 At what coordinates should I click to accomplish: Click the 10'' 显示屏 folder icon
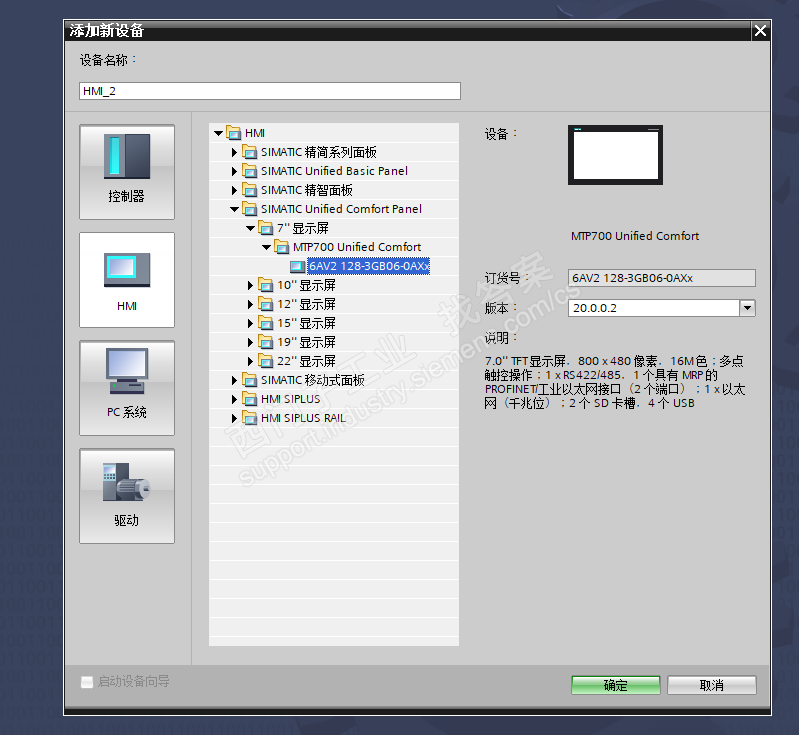pyautogui.click(x=265, y=285)
